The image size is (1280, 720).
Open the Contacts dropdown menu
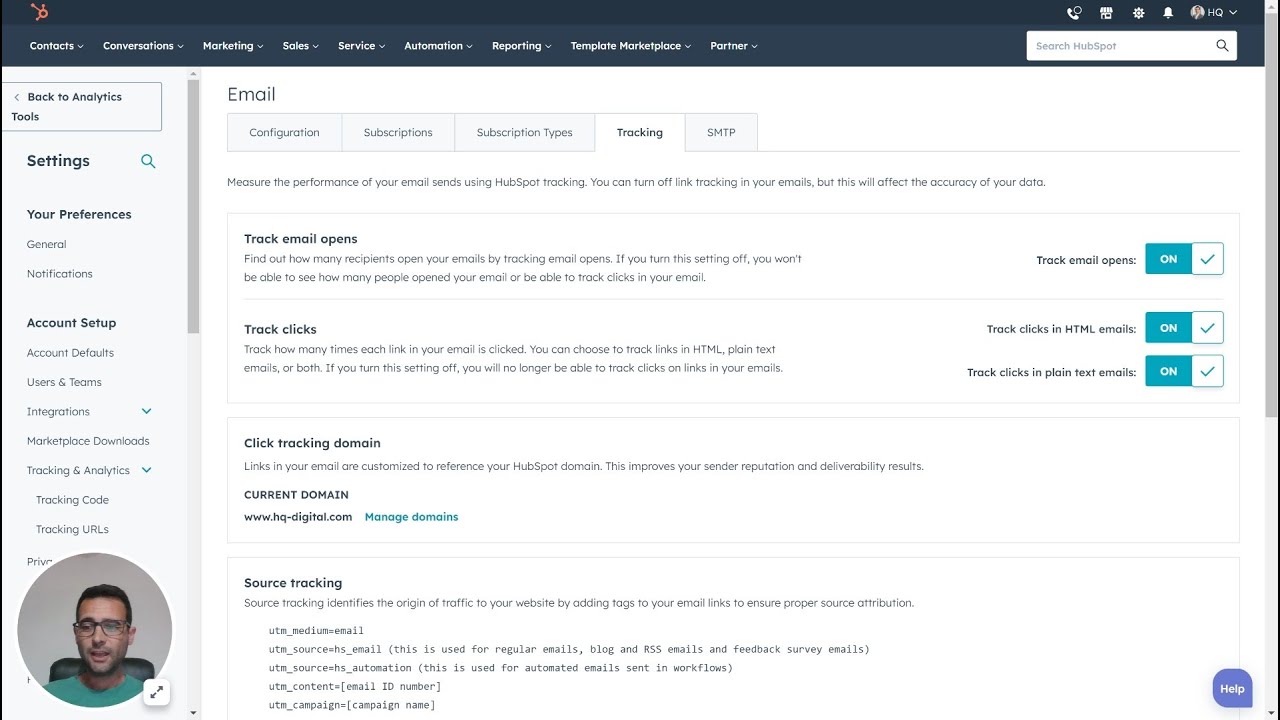pyautogui.click(x=57, y=46)
